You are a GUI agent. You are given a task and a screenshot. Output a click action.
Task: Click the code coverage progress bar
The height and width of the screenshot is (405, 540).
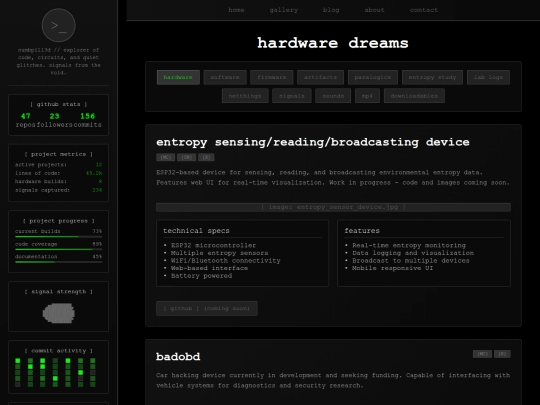click(x=59, y=249)
